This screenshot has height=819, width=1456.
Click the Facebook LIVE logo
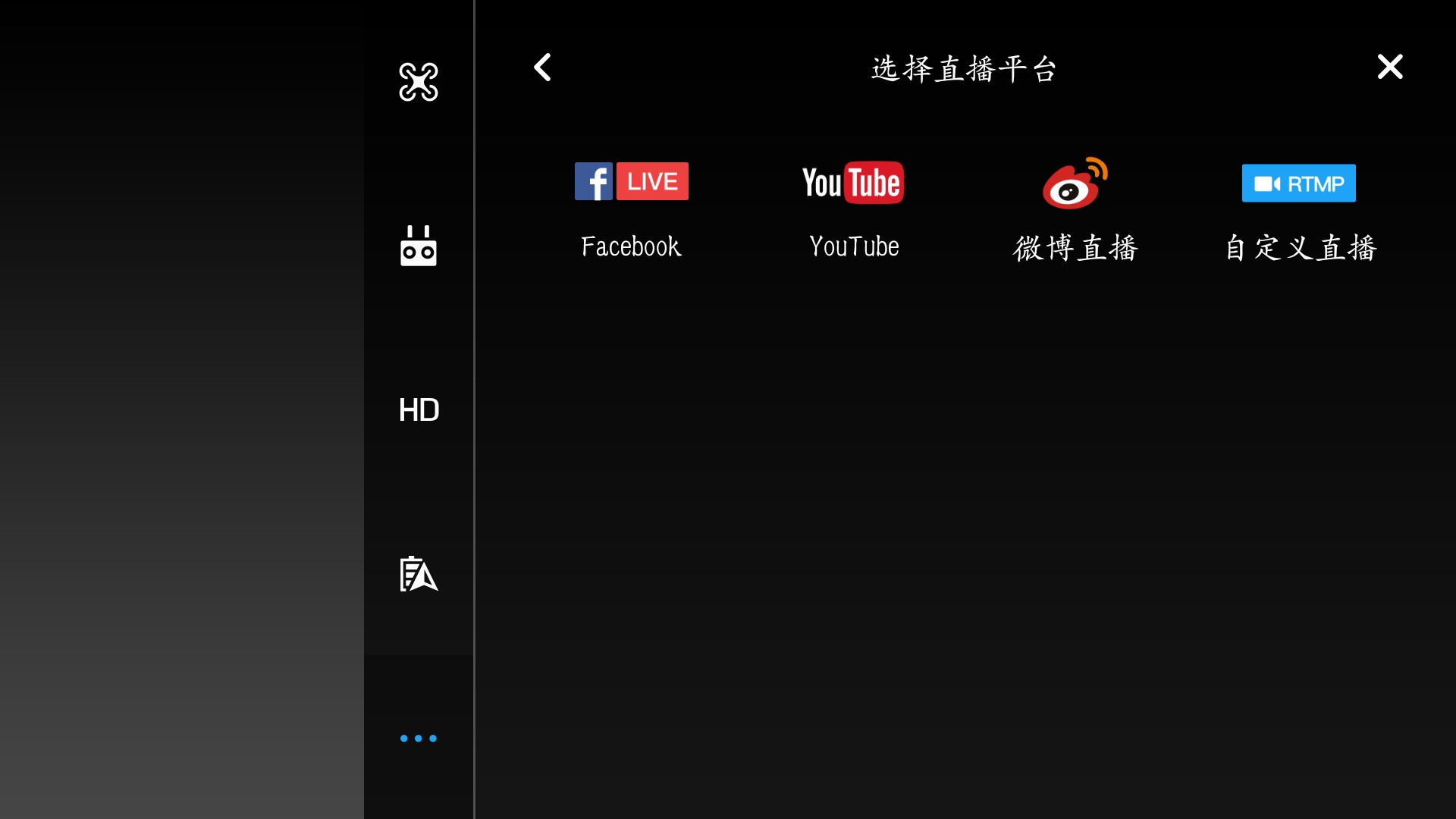tap(631, 181)
